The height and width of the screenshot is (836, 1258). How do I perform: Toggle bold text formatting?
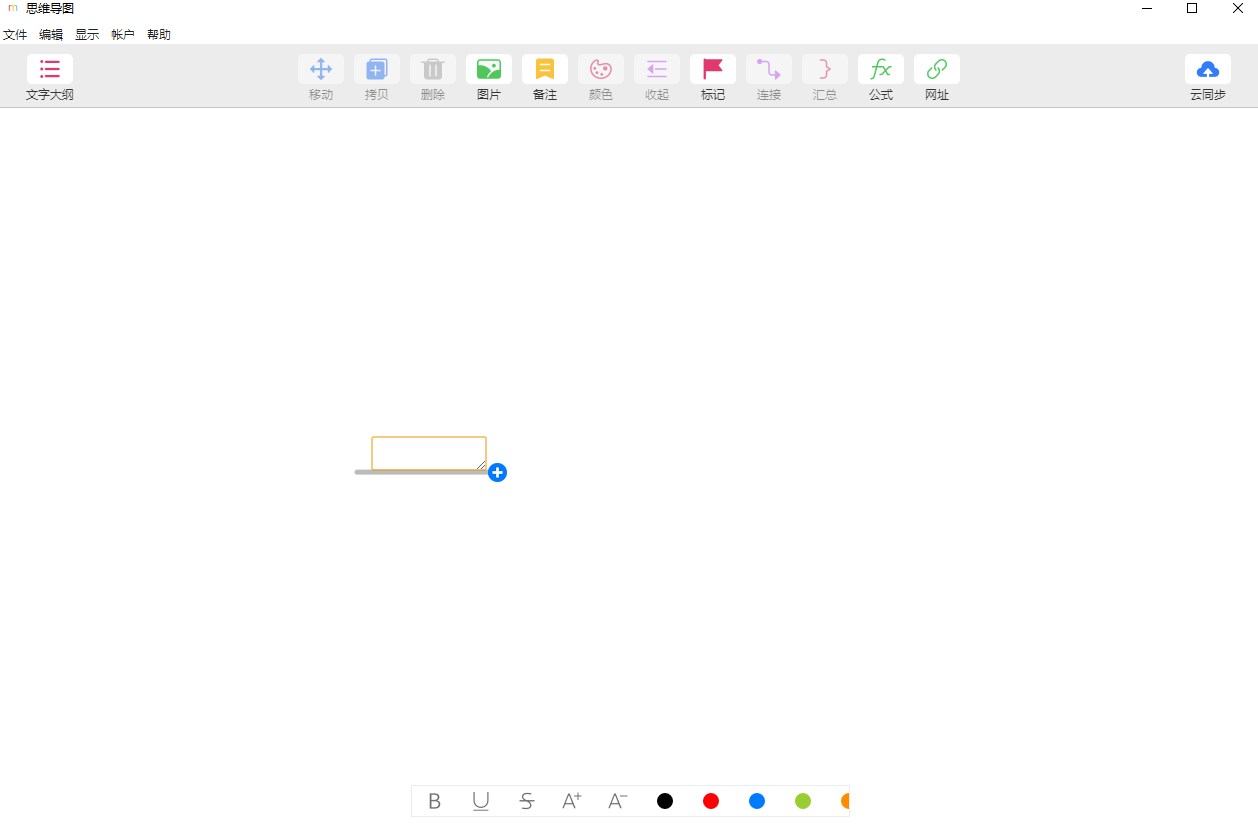click(435, 801)
